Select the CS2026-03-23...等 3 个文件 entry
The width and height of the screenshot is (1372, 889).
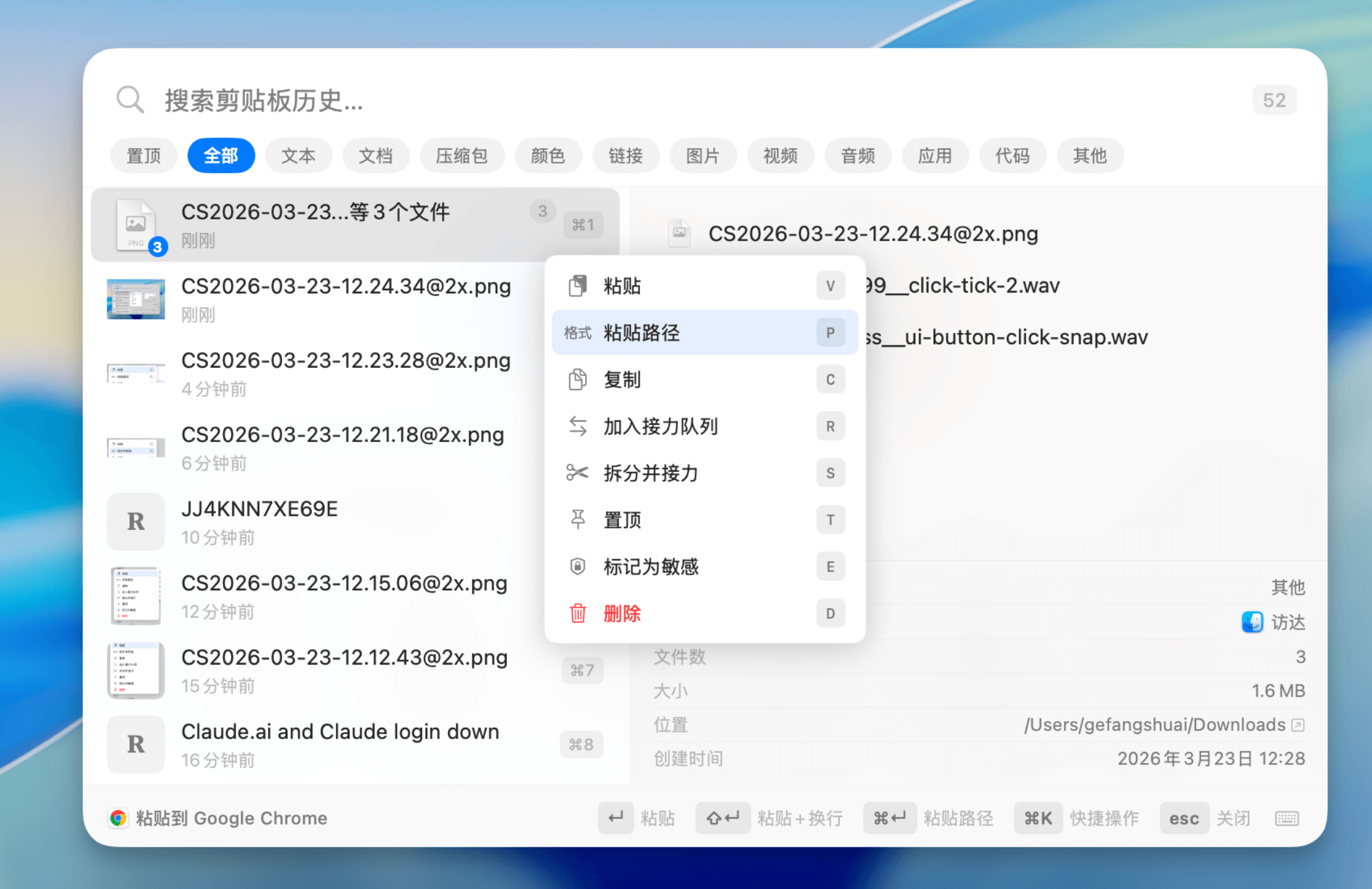(355, 225)
